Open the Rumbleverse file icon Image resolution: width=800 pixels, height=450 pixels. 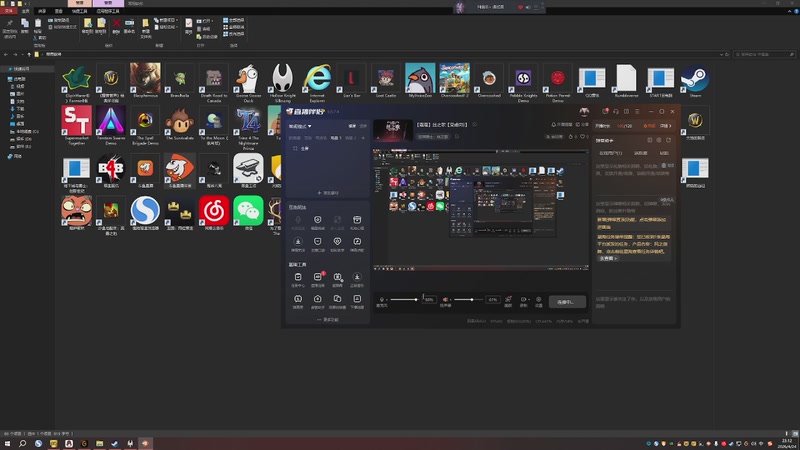[626, 81]
